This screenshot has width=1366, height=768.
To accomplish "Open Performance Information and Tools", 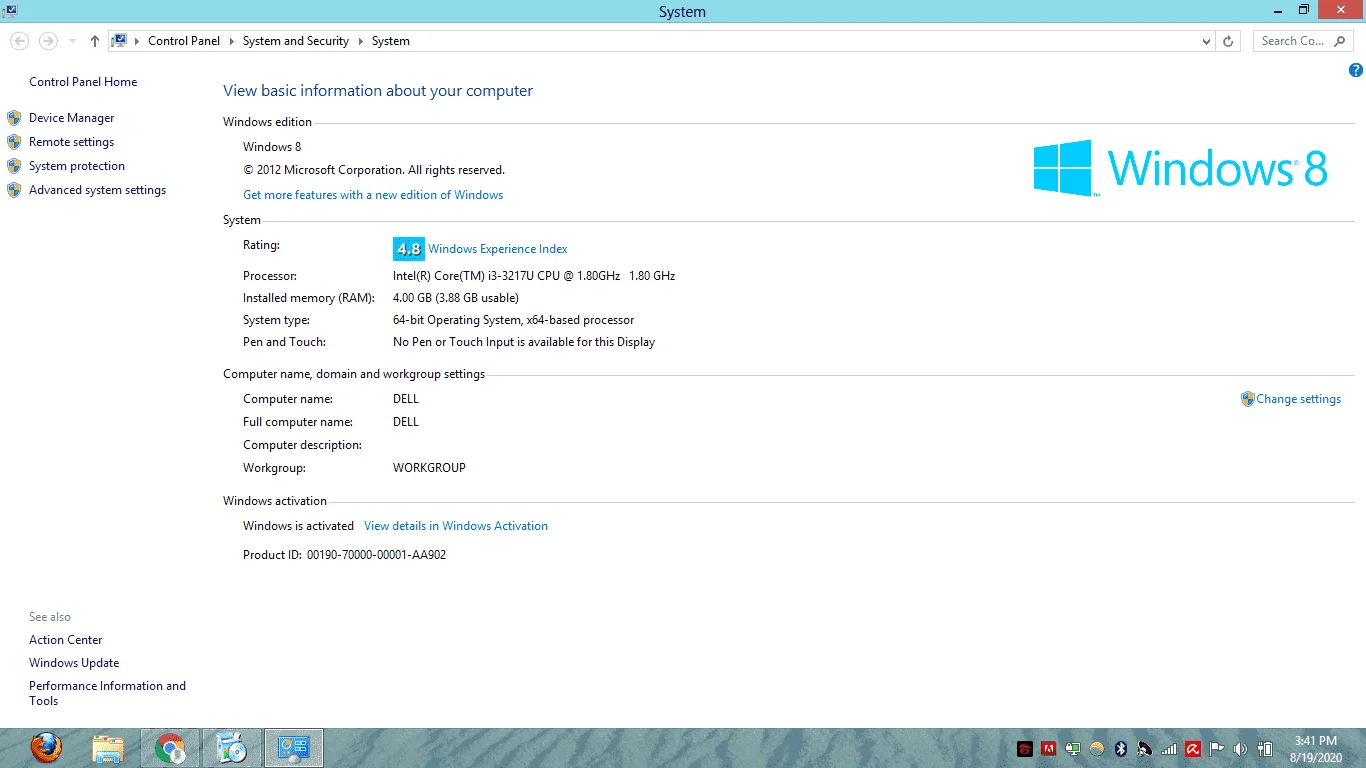I will (108, 693).
